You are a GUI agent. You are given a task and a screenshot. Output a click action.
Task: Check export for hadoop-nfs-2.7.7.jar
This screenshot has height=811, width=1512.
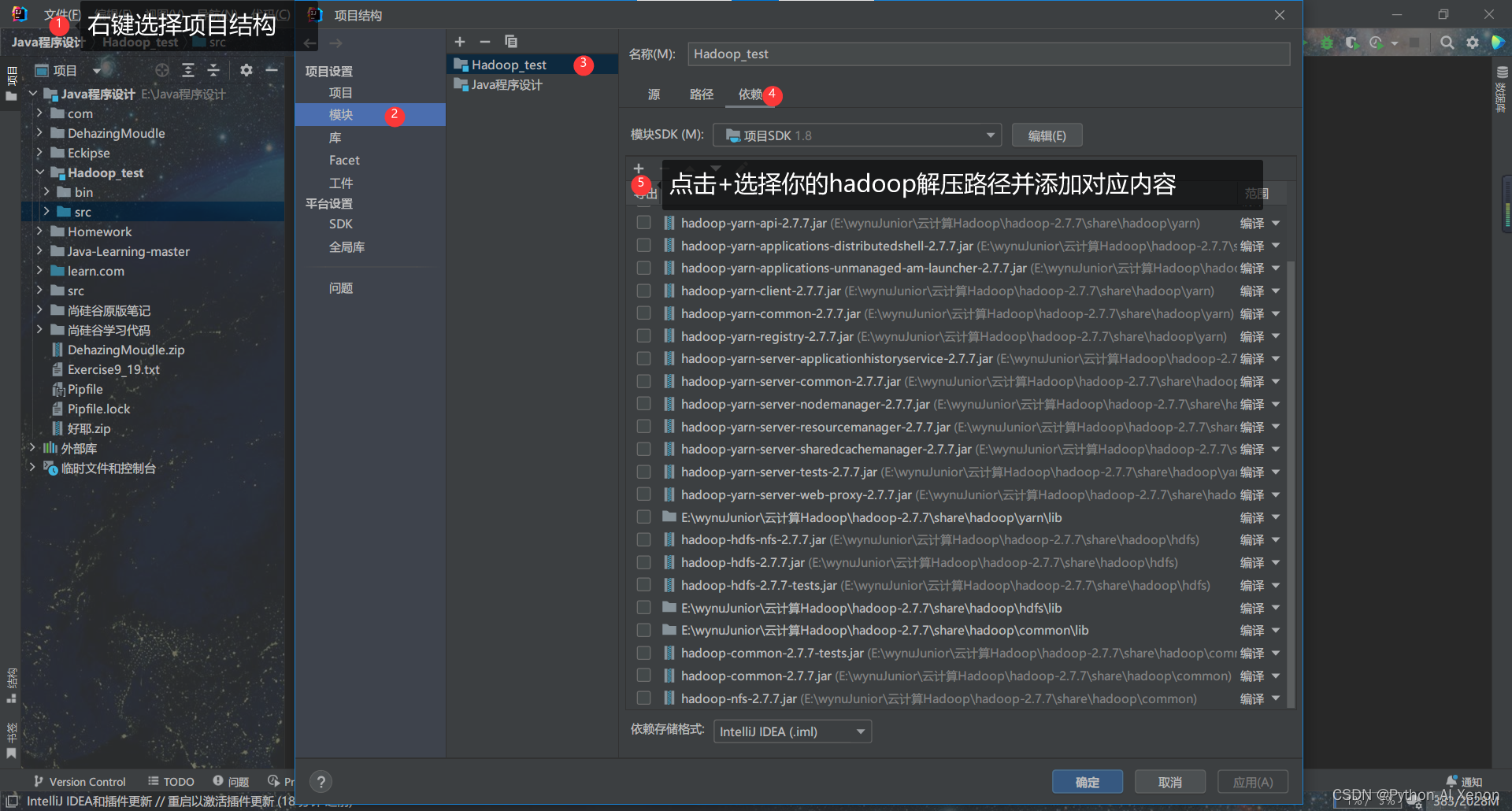click(643, 698)
